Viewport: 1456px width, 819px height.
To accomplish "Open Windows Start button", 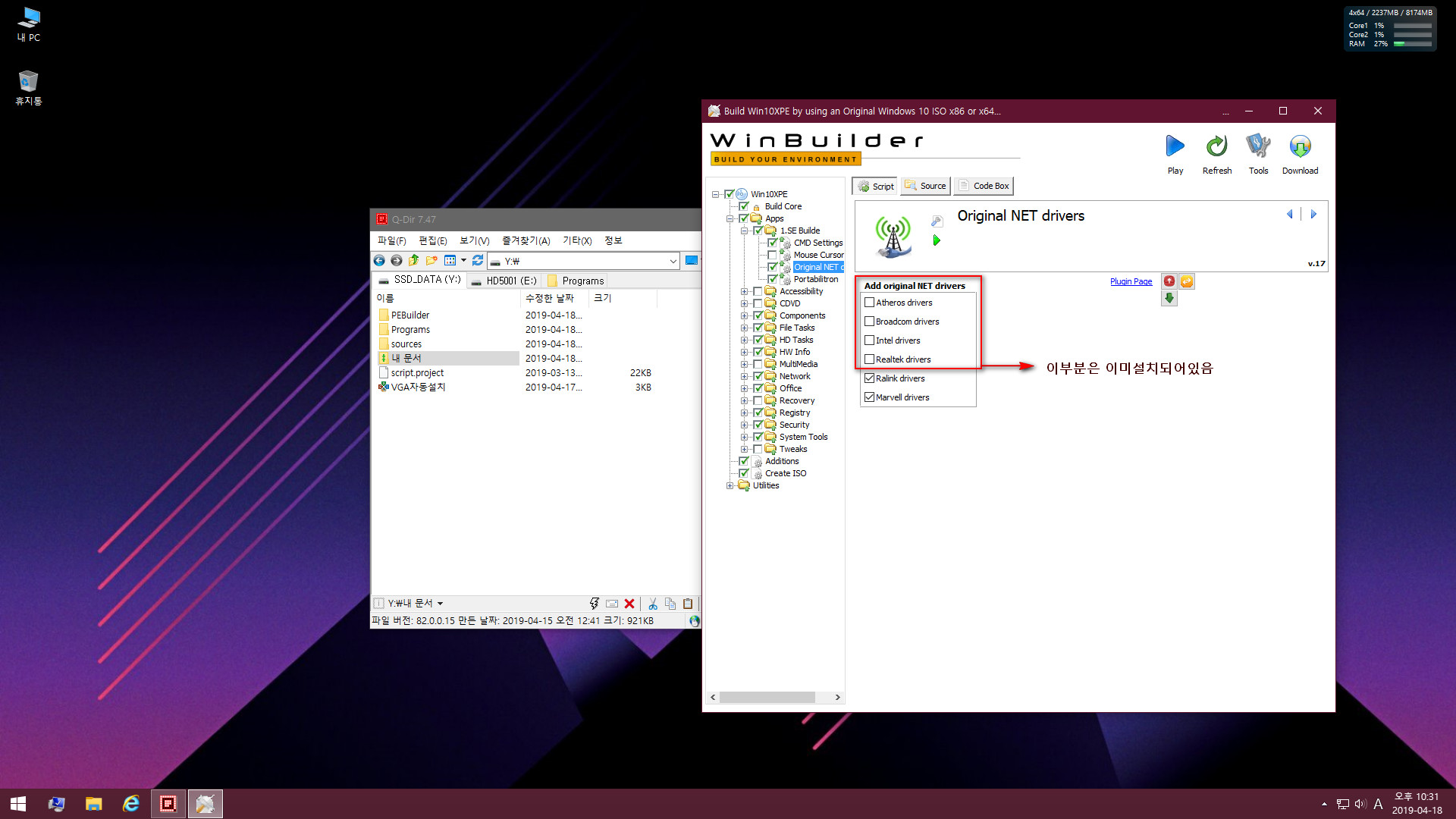I will (x=18, y=804).
